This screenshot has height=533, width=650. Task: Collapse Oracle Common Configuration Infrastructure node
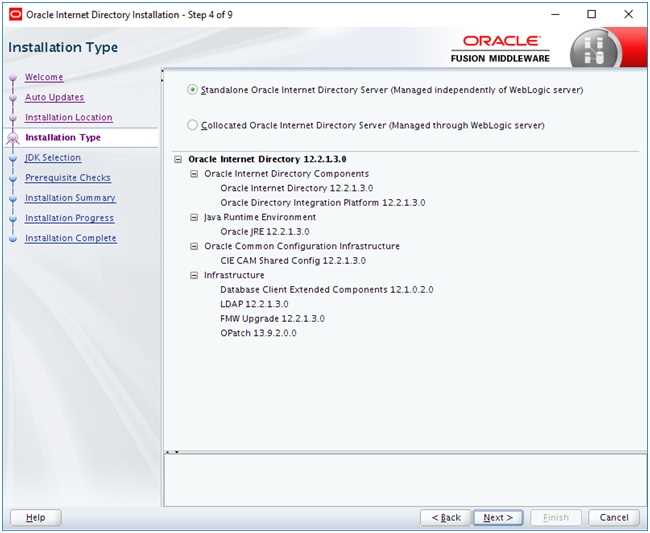pyautogui.click(x=194, y=246)
